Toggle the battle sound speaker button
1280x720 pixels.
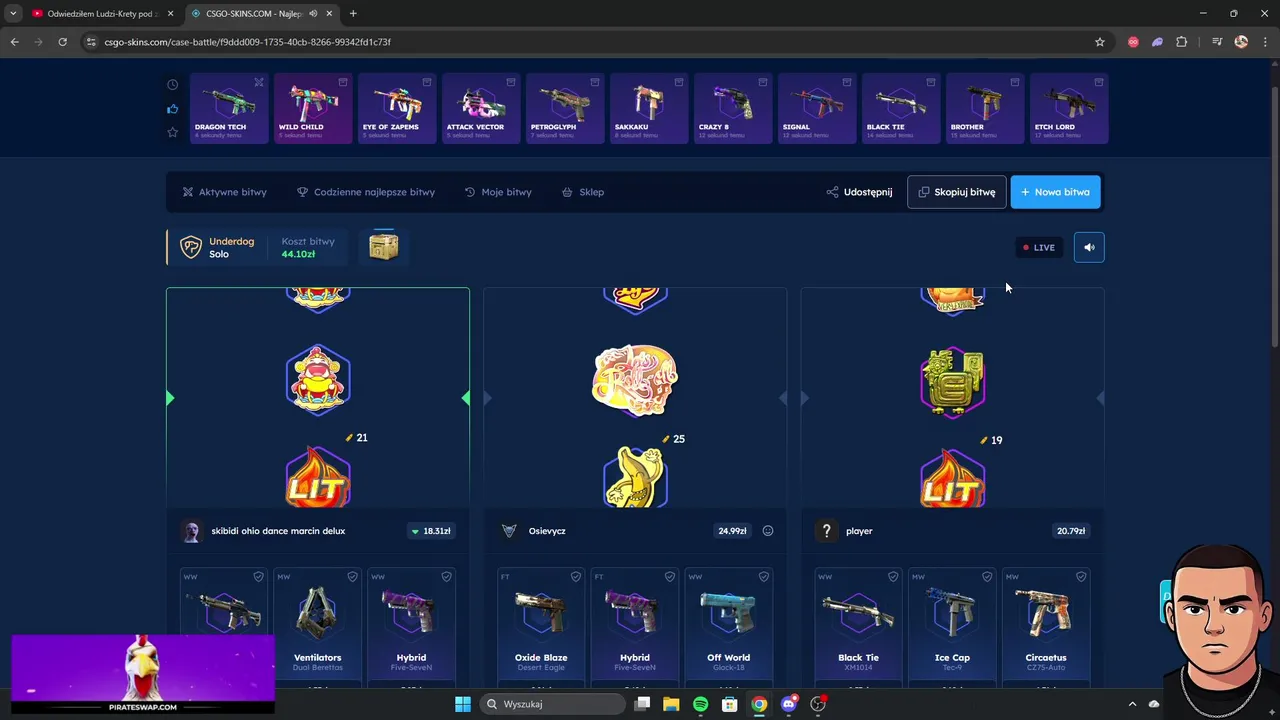pos(1089,247)
